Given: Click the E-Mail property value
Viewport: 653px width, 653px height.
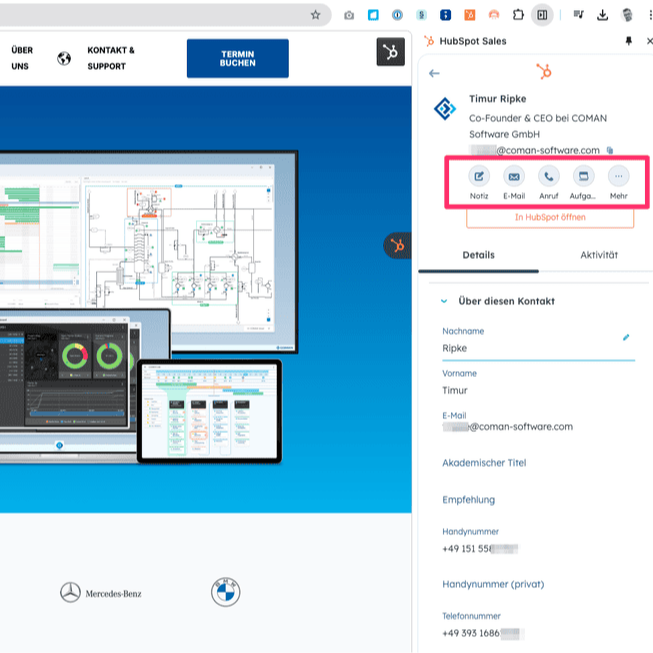Looking at the screenshot, I should (x=507, y=427).
